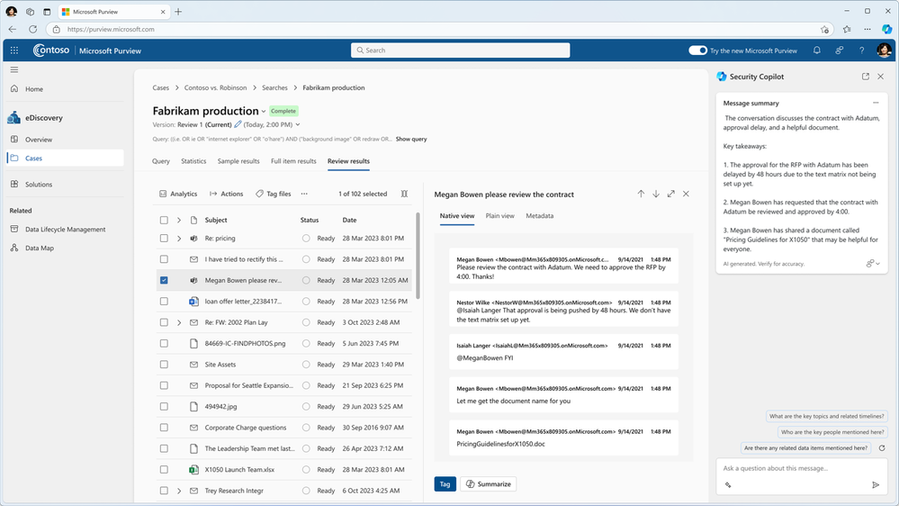Check the Site Assets row checkbox
This screenshot has width=899, height=506.
click(x=164, y=364)
